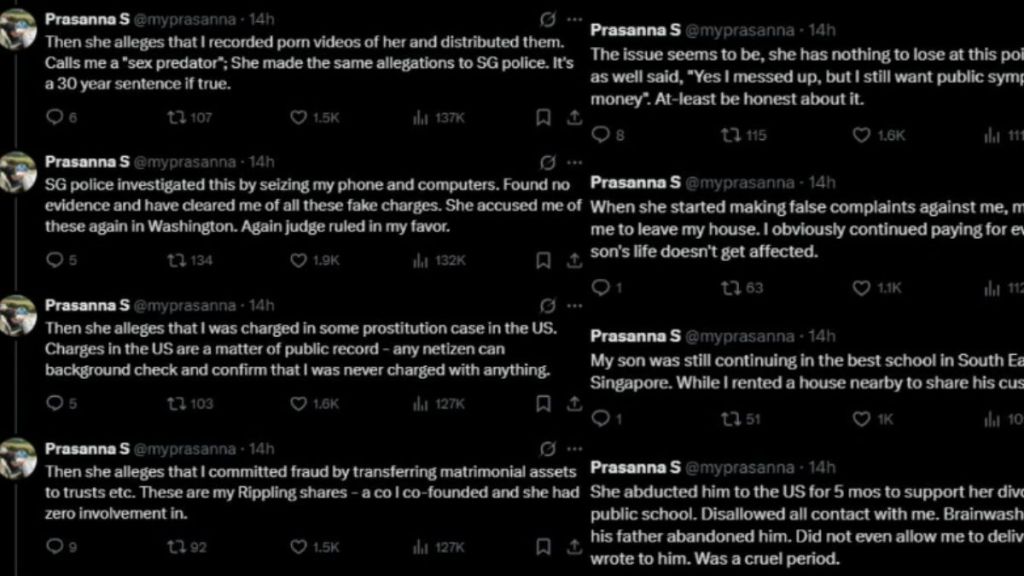Retweet the tweet about SG police investigation
The image size is (1024, 576).
click(175, 261)
